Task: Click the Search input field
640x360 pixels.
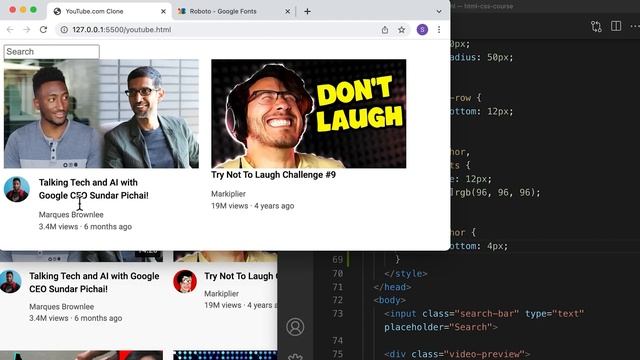Action: (x=51, y=52)
